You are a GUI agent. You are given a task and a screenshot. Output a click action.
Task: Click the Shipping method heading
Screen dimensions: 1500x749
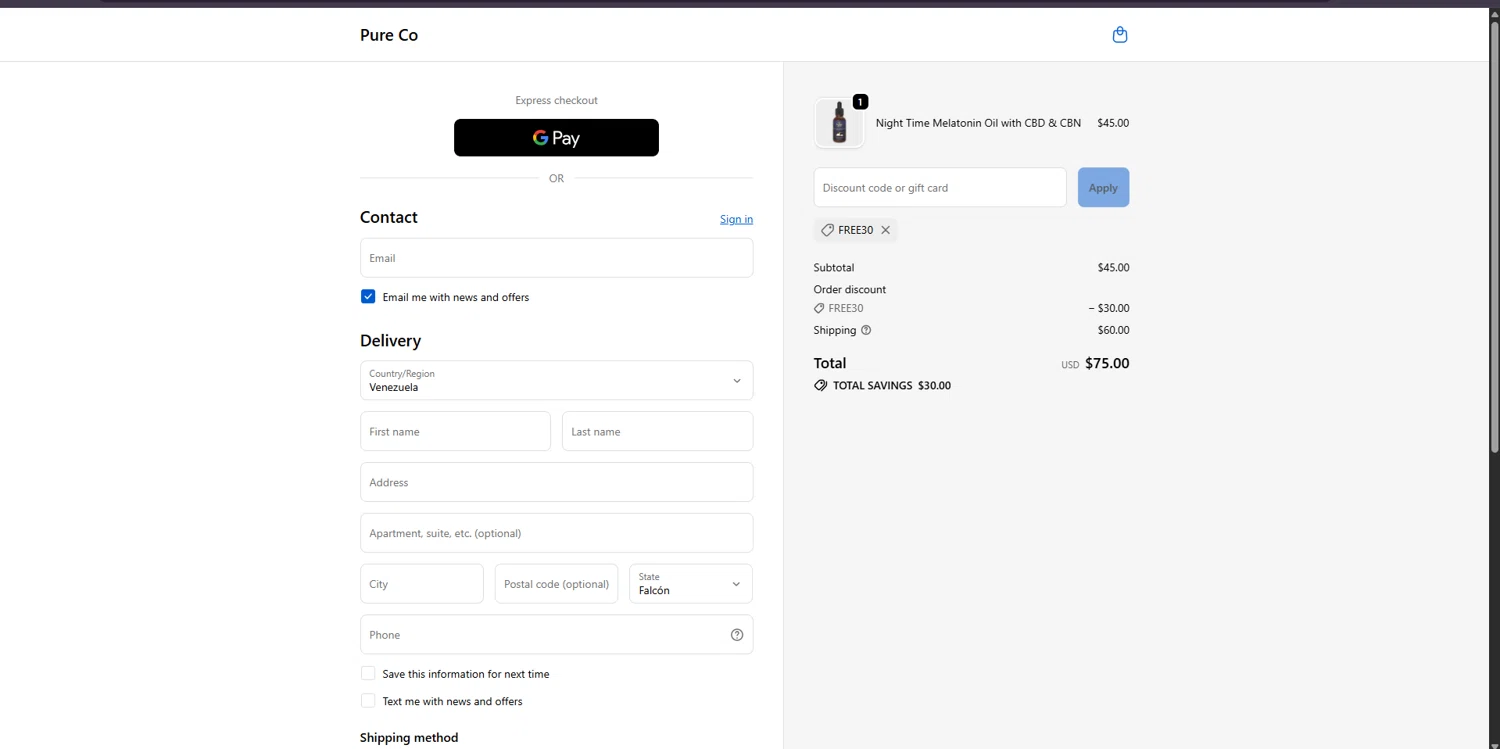pos(409,738)
